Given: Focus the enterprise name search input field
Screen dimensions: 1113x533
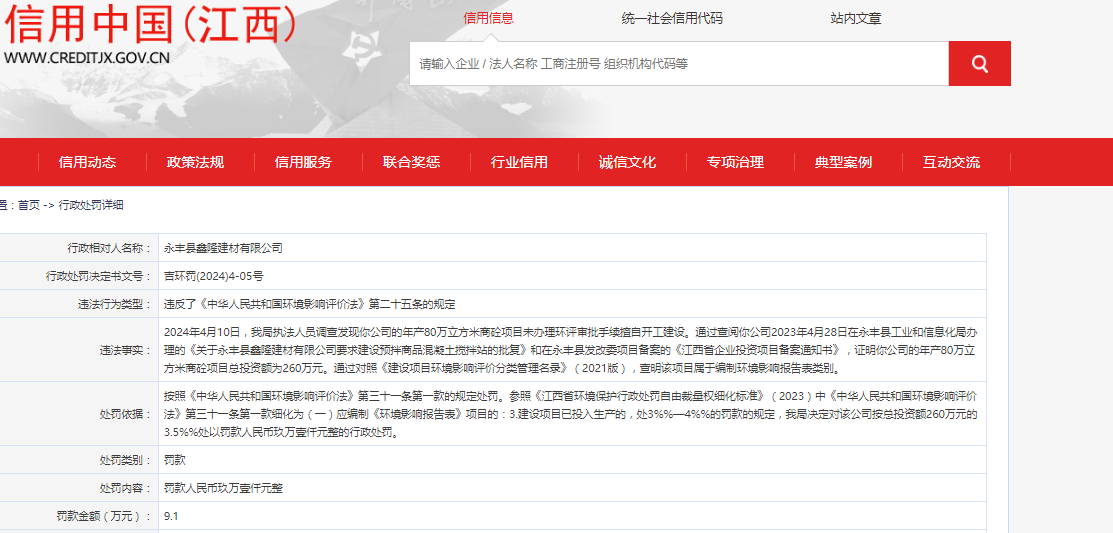Looking at the screenshot, I should (679, 64).
